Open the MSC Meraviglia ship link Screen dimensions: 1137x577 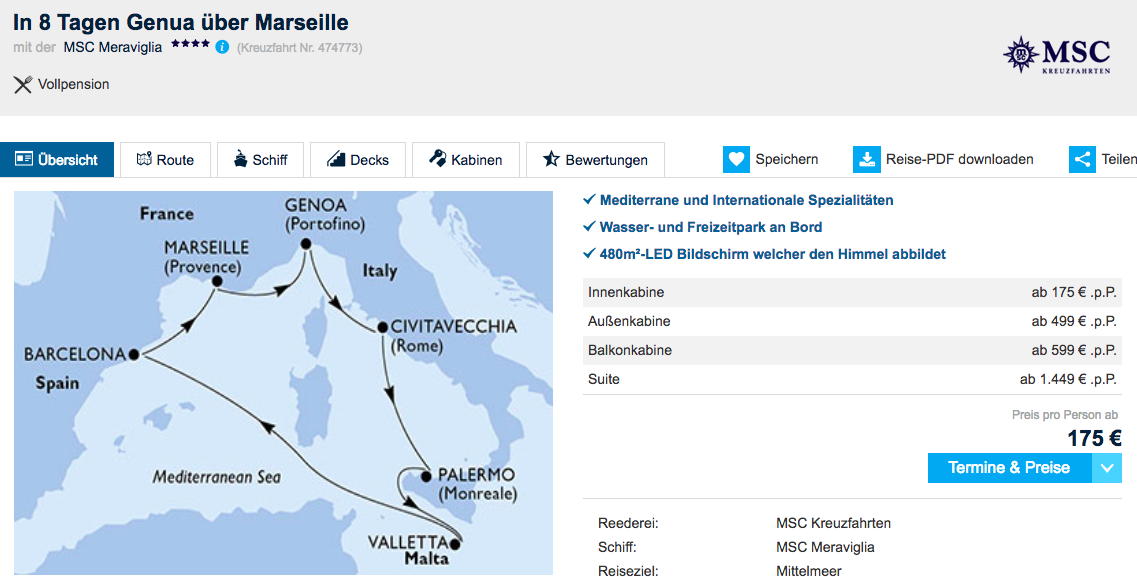(x=112, y=48)
